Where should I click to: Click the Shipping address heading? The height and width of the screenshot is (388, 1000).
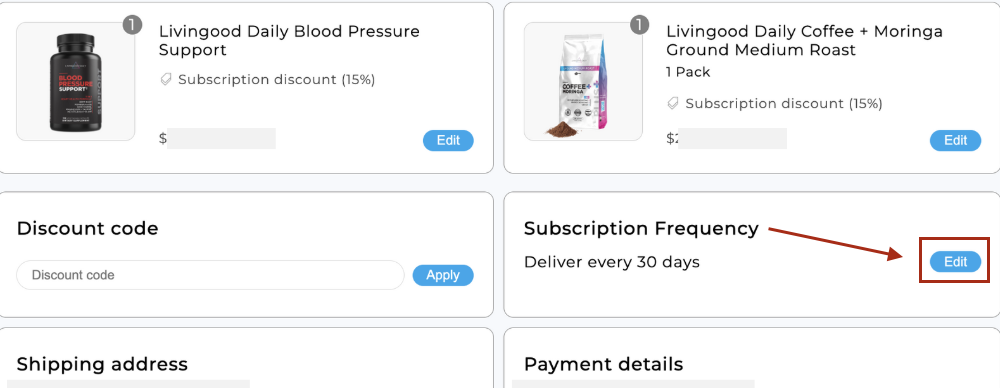coord(102,364)
